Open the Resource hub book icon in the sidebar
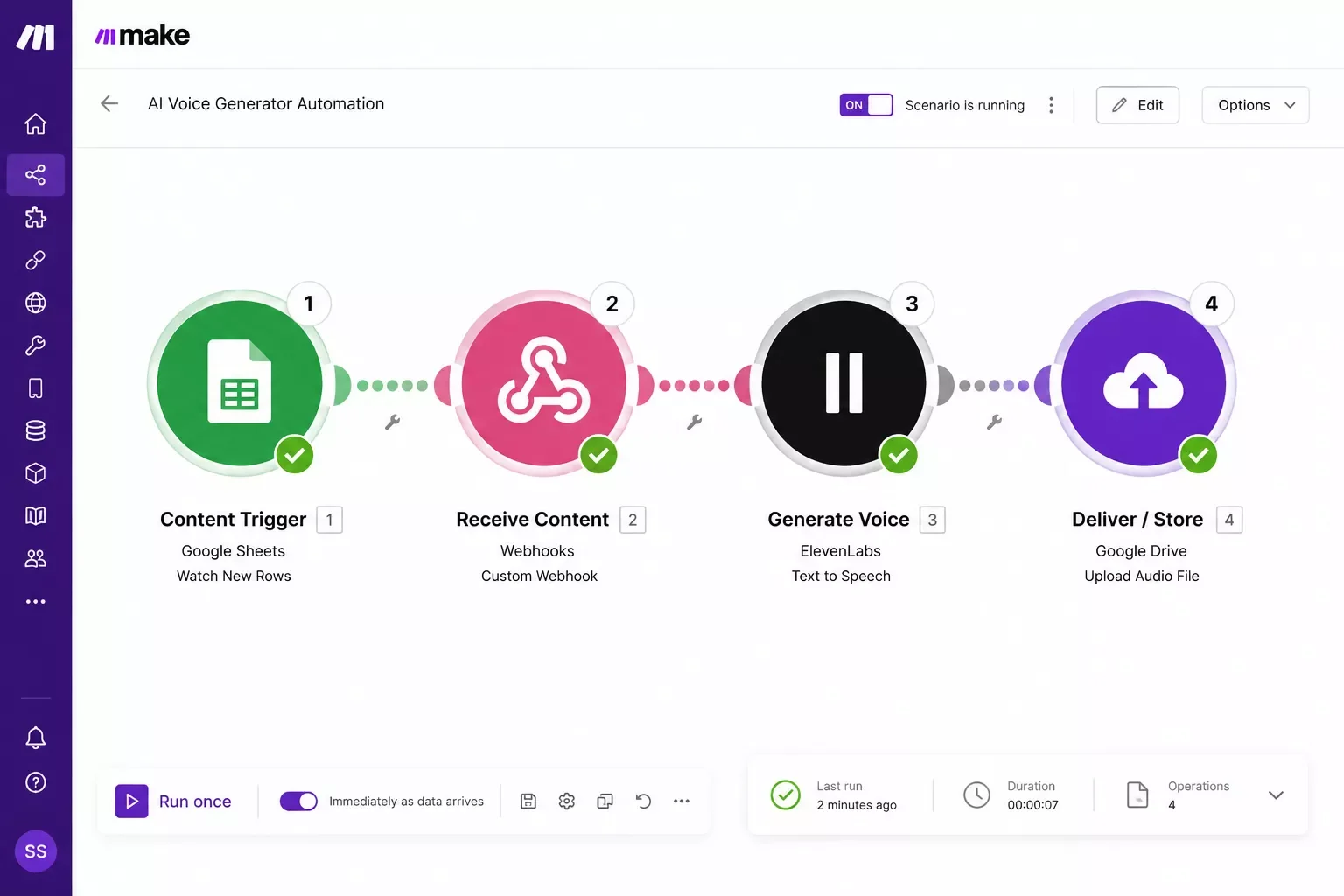This screenshot has height=896, width=1344. tap(36, 515)
